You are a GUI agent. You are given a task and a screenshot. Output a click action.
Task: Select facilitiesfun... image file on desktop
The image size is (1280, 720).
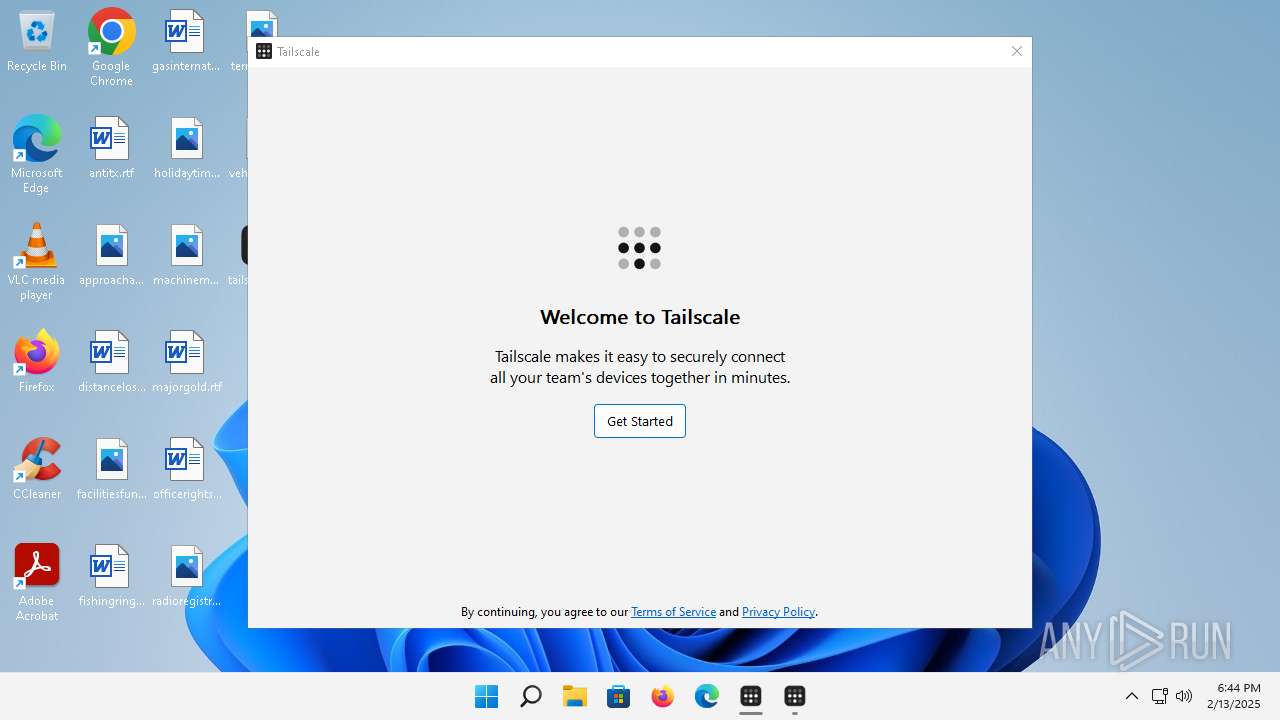point(111,469)
